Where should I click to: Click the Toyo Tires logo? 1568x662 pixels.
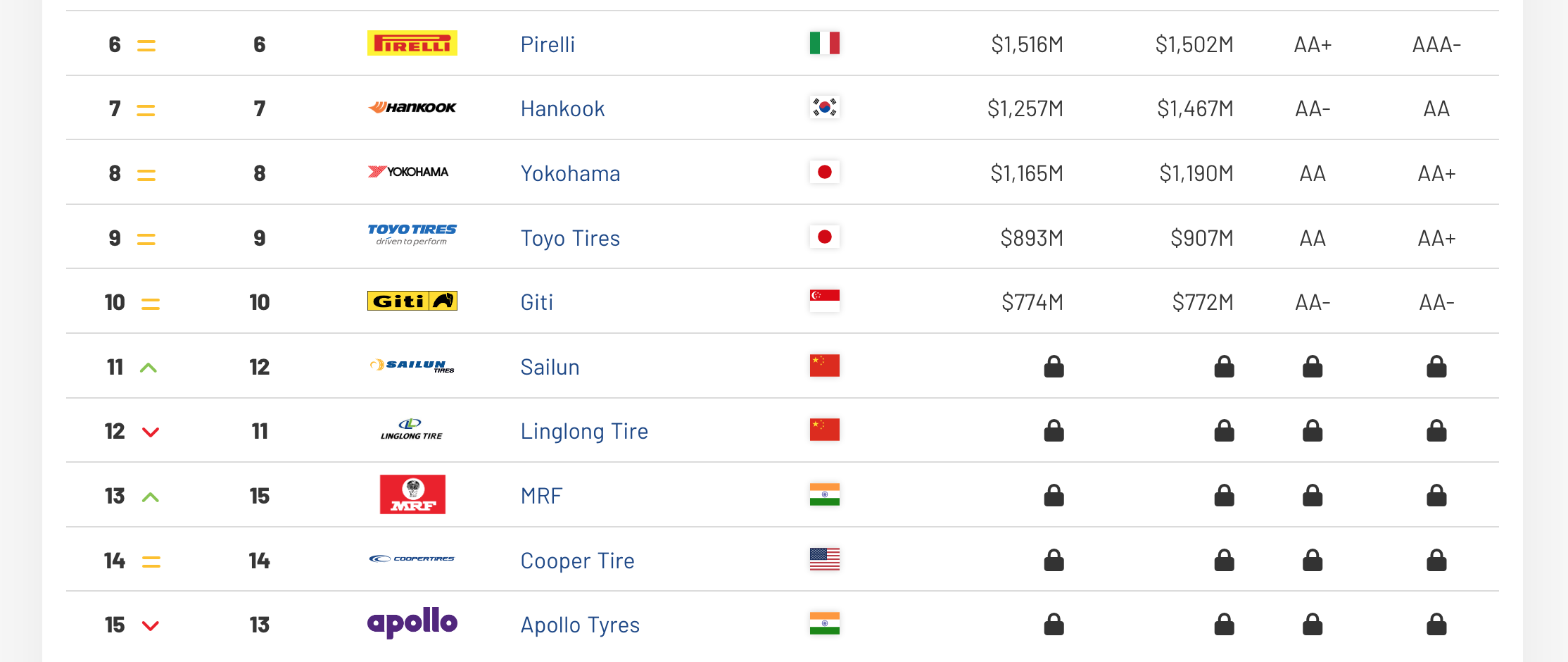[412, 235]
